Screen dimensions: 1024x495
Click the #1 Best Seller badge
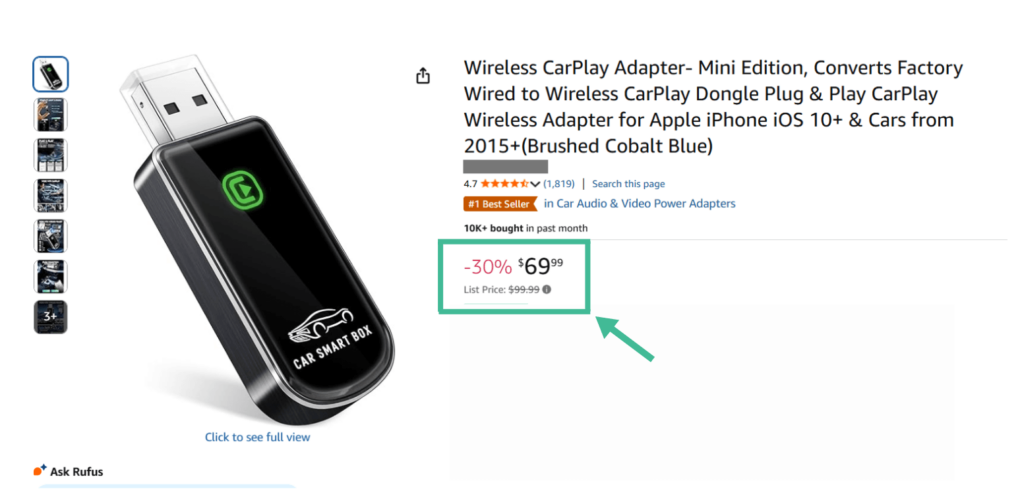point(500,204)
